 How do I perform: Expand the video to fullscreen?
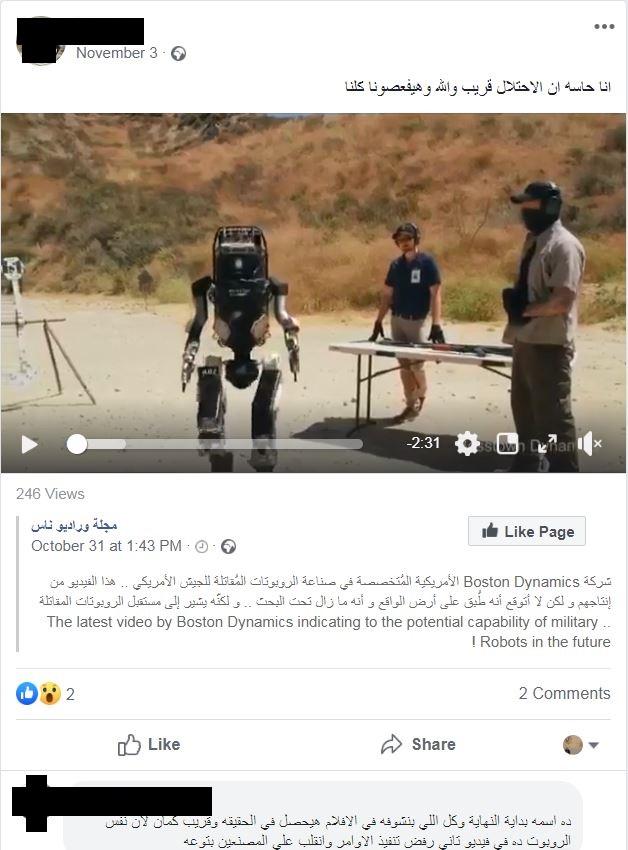pos(547,444)
